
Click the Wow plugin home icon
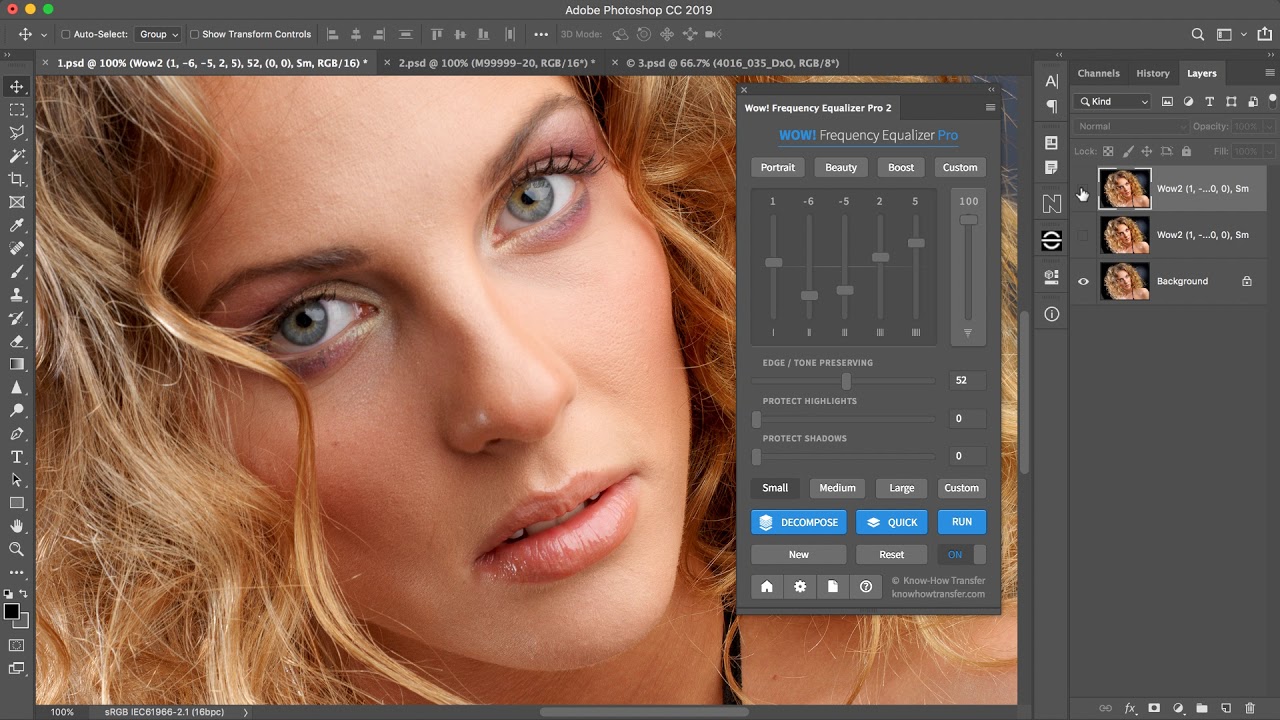[767, 587]
